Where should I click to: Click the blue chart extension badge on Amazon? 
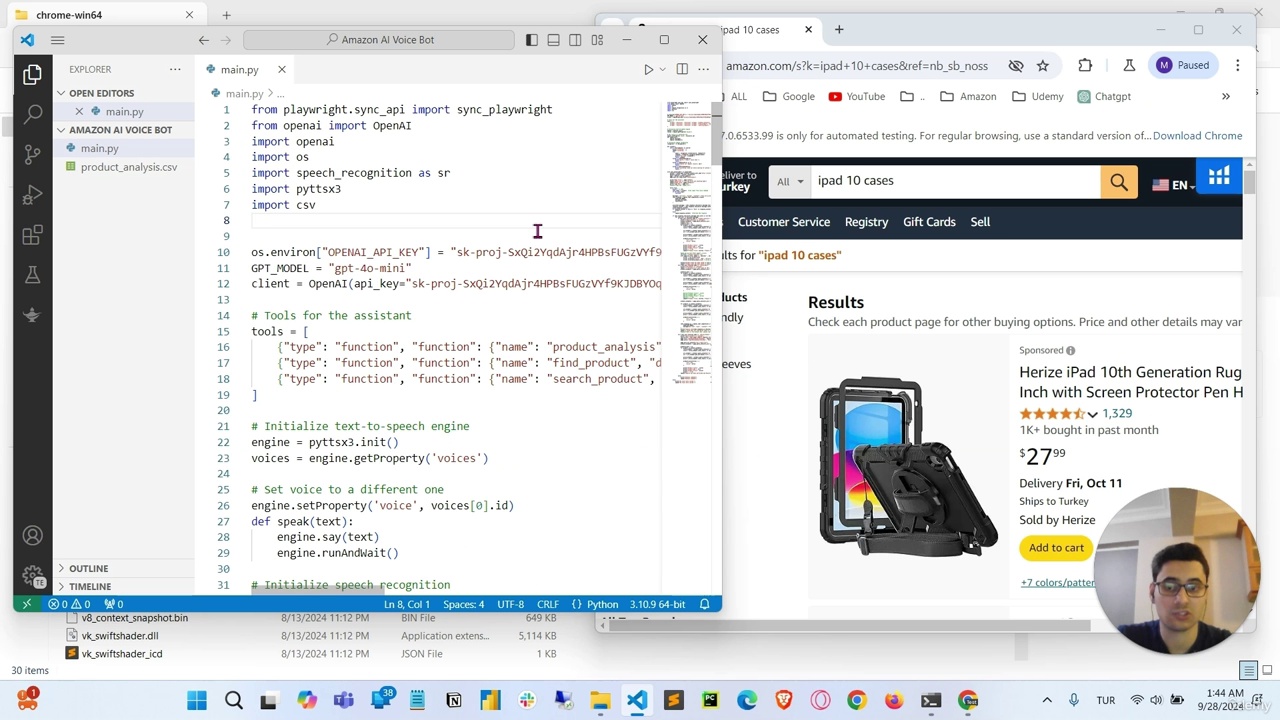point(1219,177)
